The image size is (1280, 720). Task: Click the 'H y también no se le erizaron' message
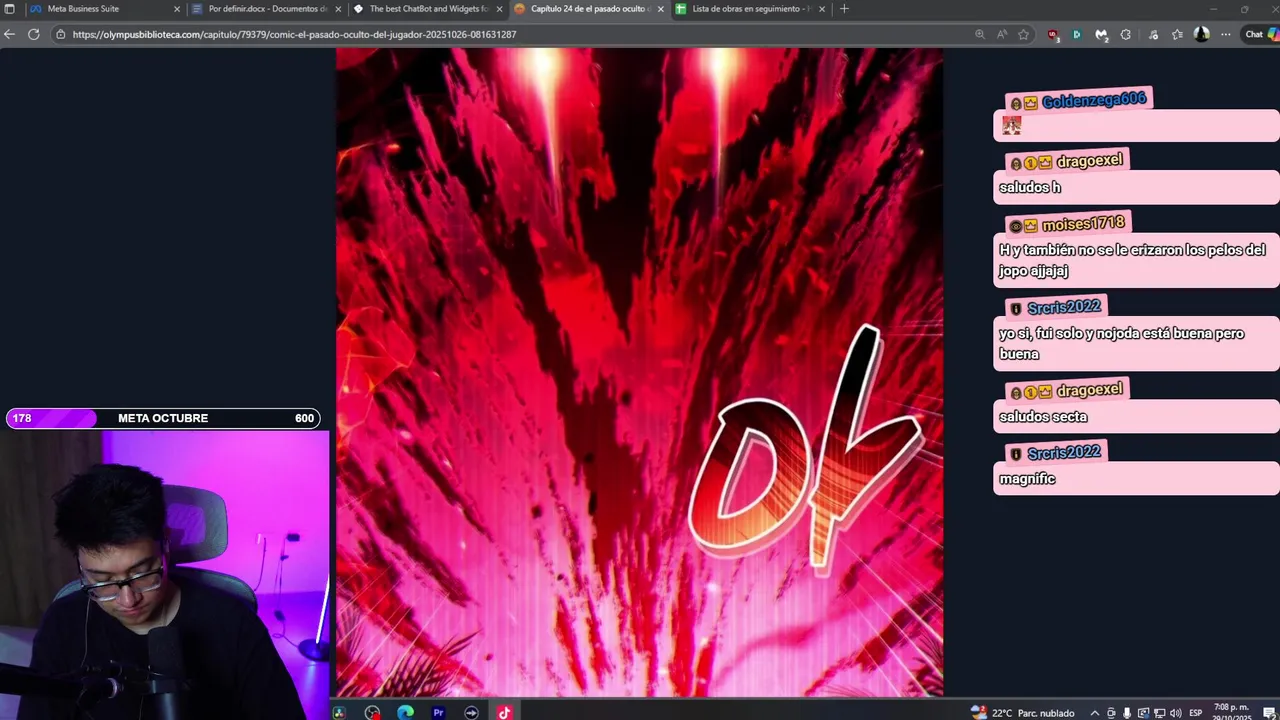tap(1136, 260)
